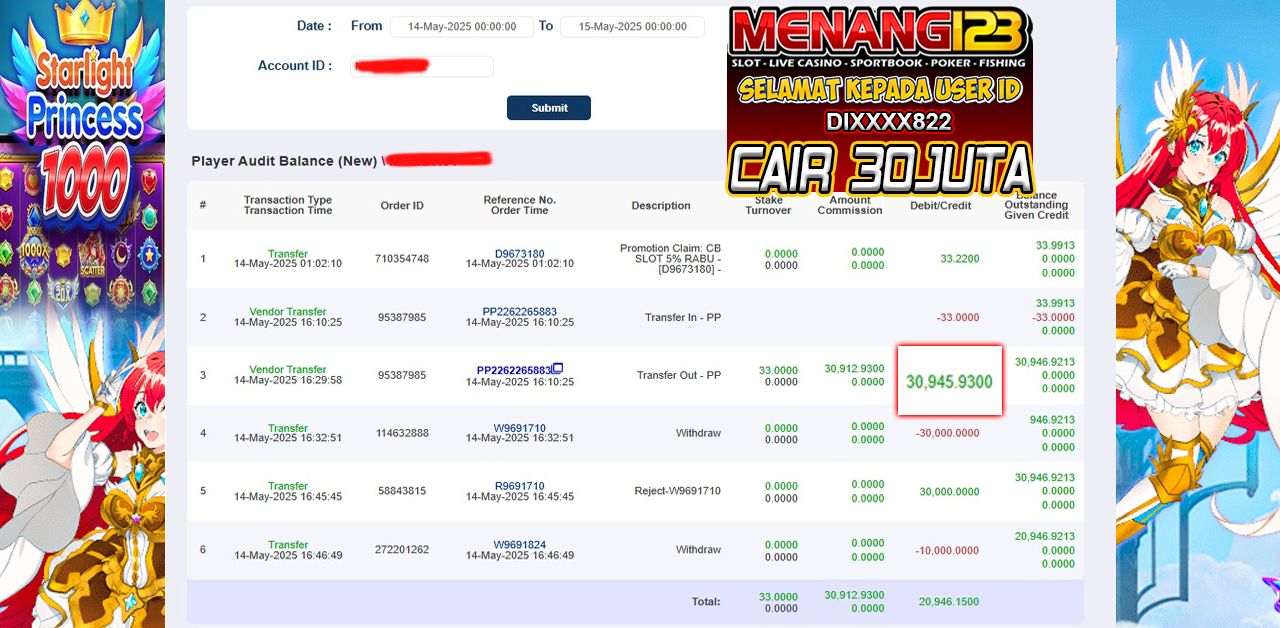This screenshot has height=628, width=1280.
Task: Click the Transfer type label in row 5
Action: click(288, 486)
